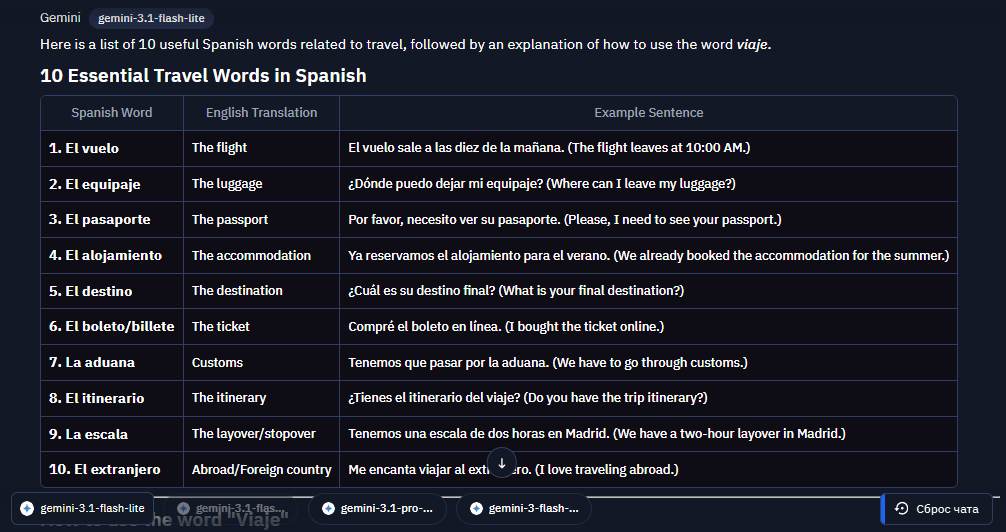Click the Gemini icon on gemini-3.1-flash-lite tab
The image size is (1006, 532).
pyautogui.click(x=27, y=508)
